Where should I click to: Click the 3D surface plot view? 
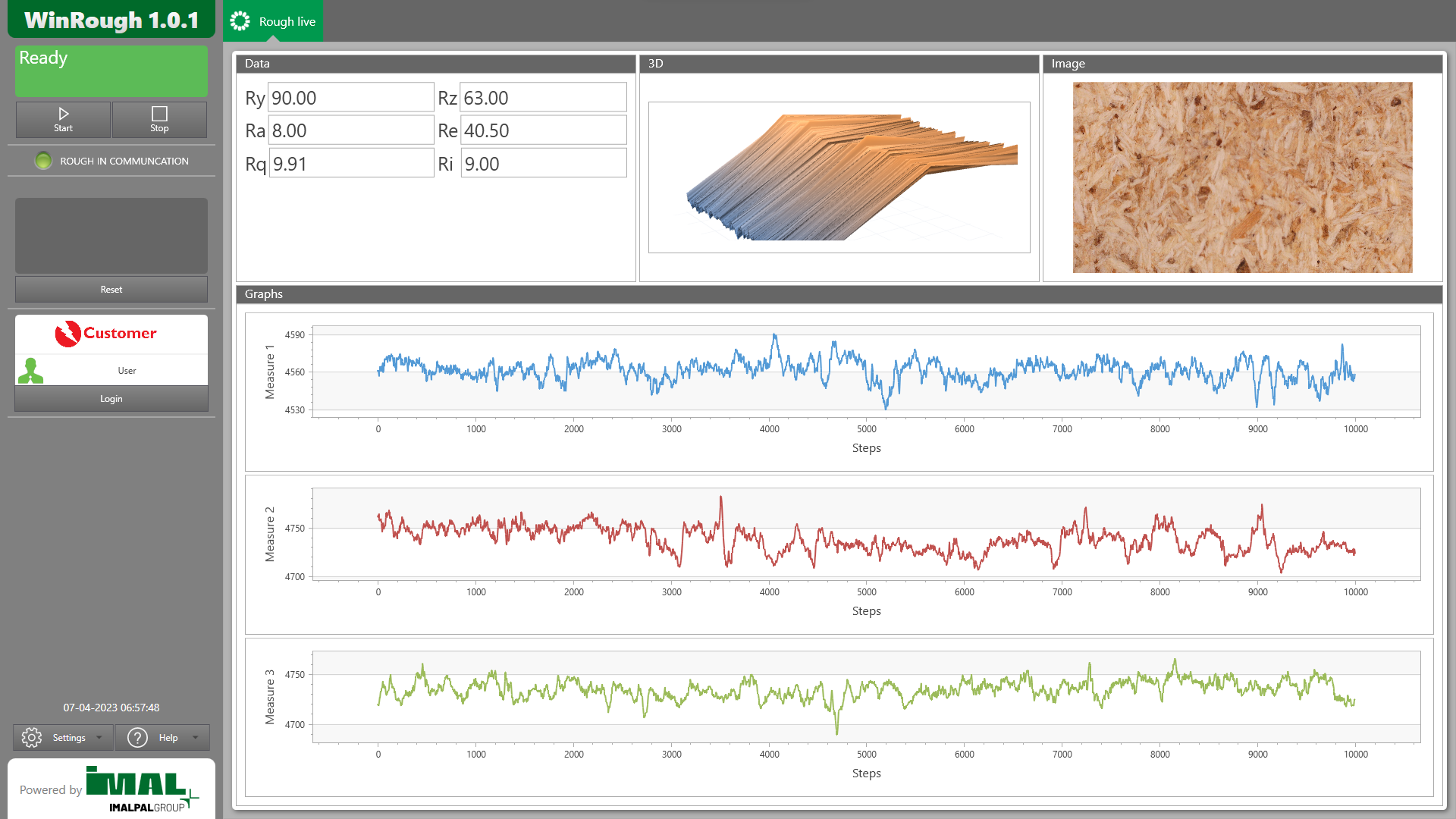[839, 177]
